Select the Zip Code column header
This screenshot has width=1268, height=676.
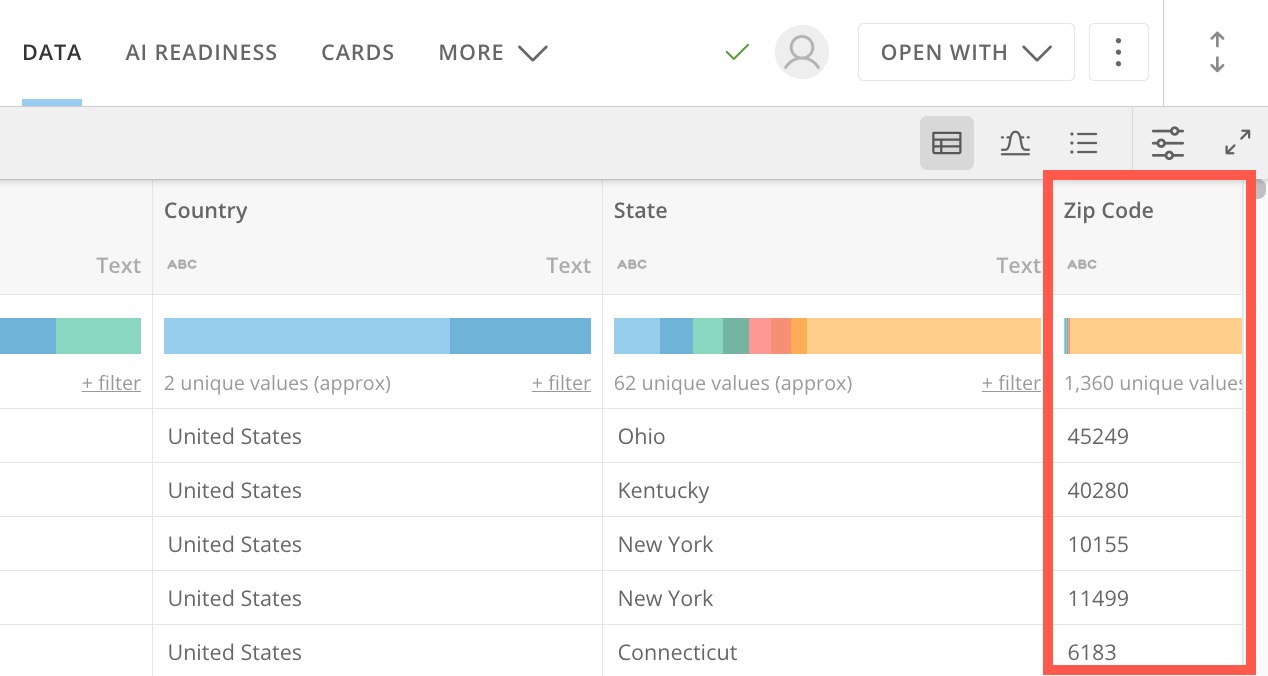tap(1109, 211)
